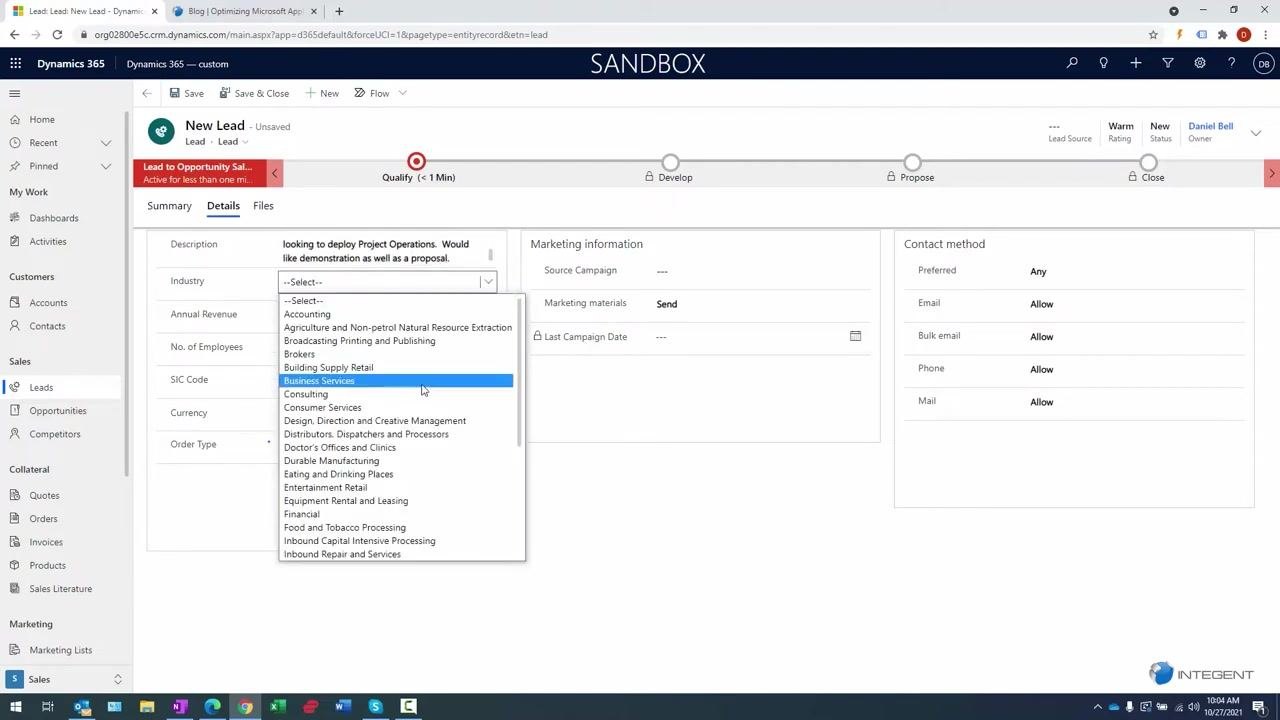Open a new browser tab
Image resolution: width=1280 pixels, height=720 pixels.
339,11
